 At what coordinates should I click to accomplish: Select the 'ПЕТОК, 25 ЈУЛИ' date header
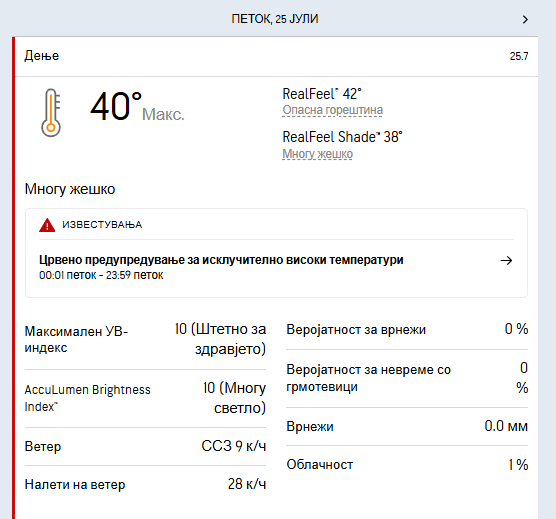pos(275,19)
